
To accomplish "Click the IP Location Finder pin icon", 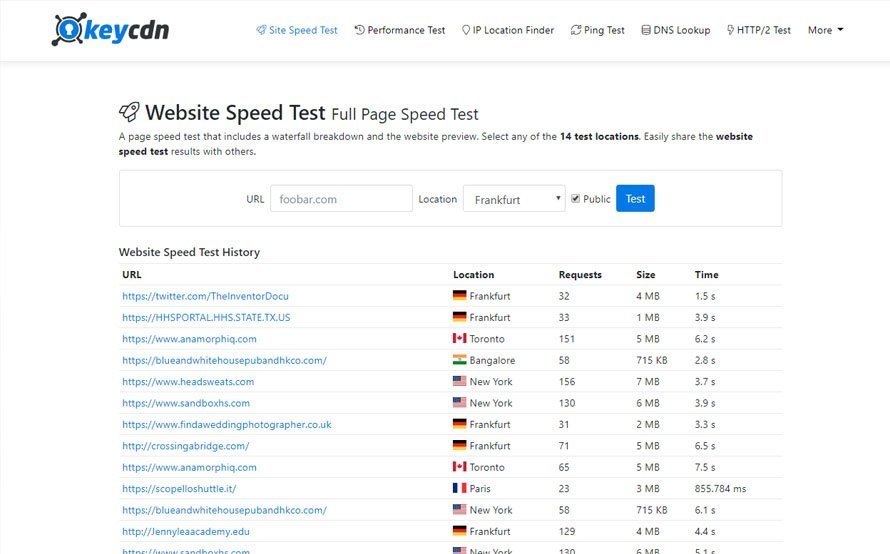I will (x=466, y=30).
